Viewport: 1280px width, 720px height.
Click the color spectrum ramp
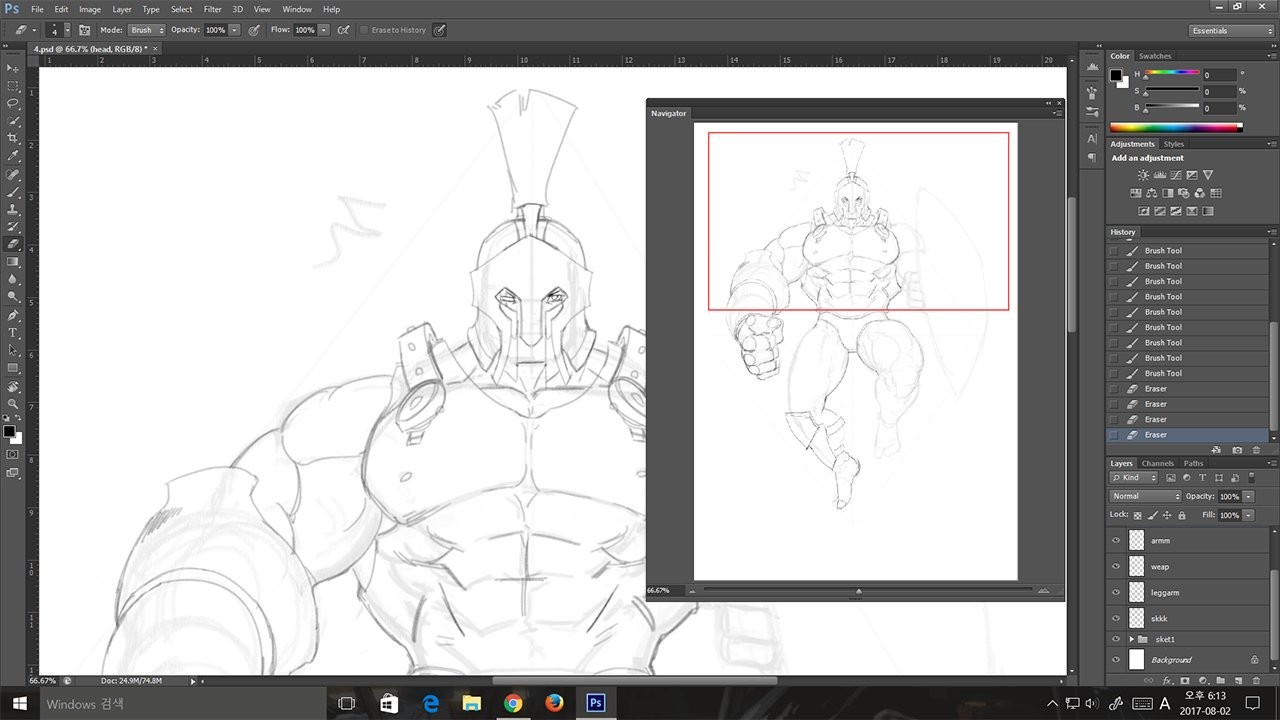tap(1176, 127)
